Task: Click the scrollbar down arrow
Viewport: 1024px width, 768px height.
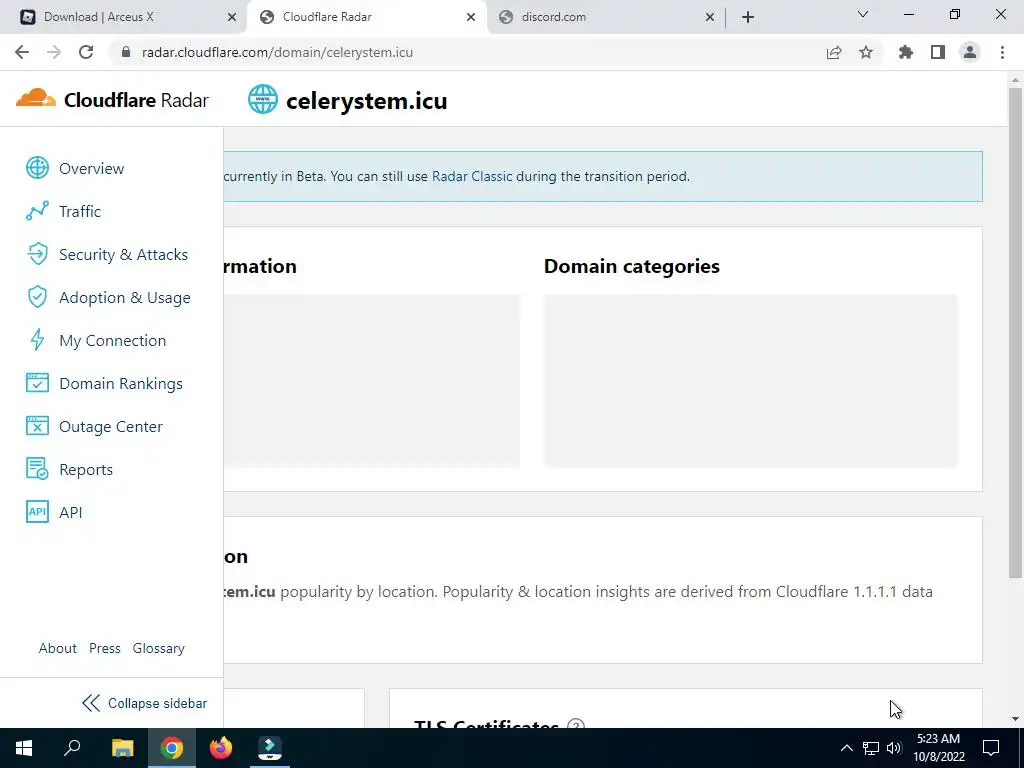Action: (x=1015, y=719)
